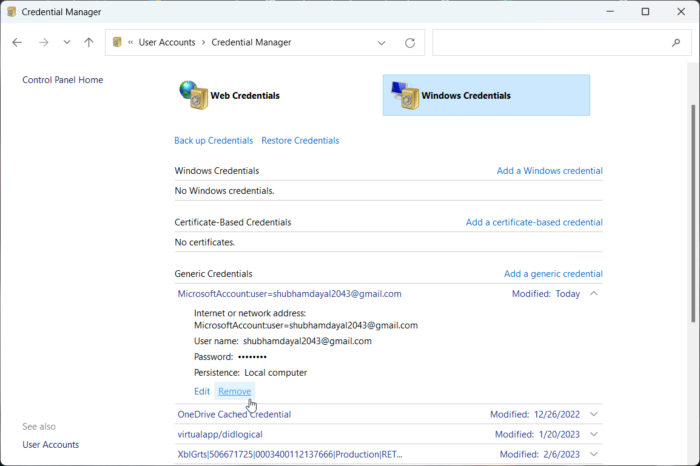Go up one level with up arrow

click(x=89, y=43)
